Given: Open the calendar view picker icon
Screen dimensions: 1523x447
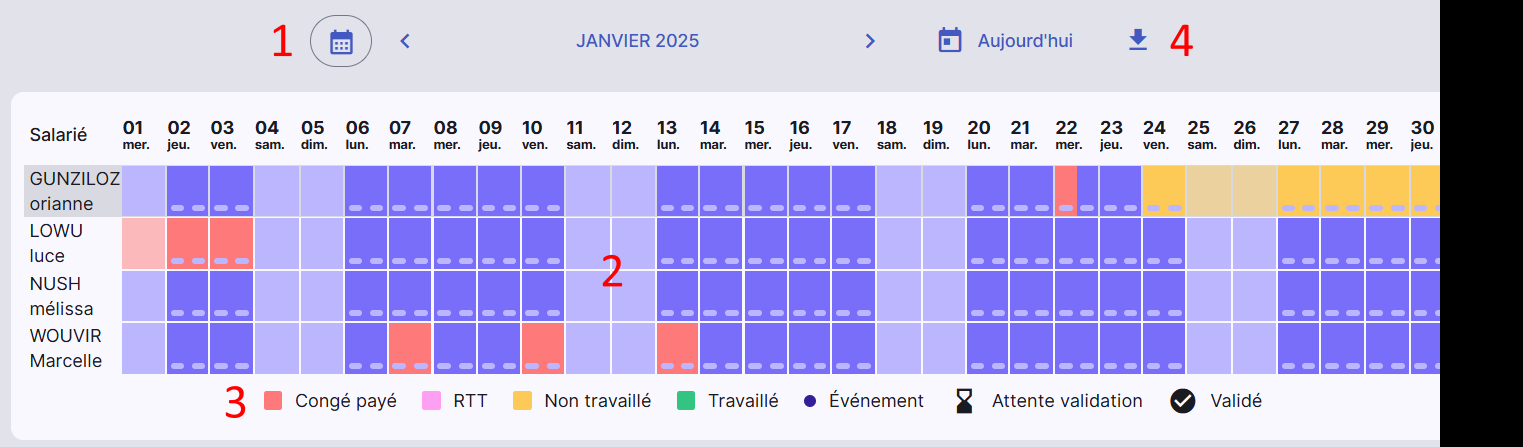Looking at the screenshot, I should pyautogui.click(x=341, y=42).
